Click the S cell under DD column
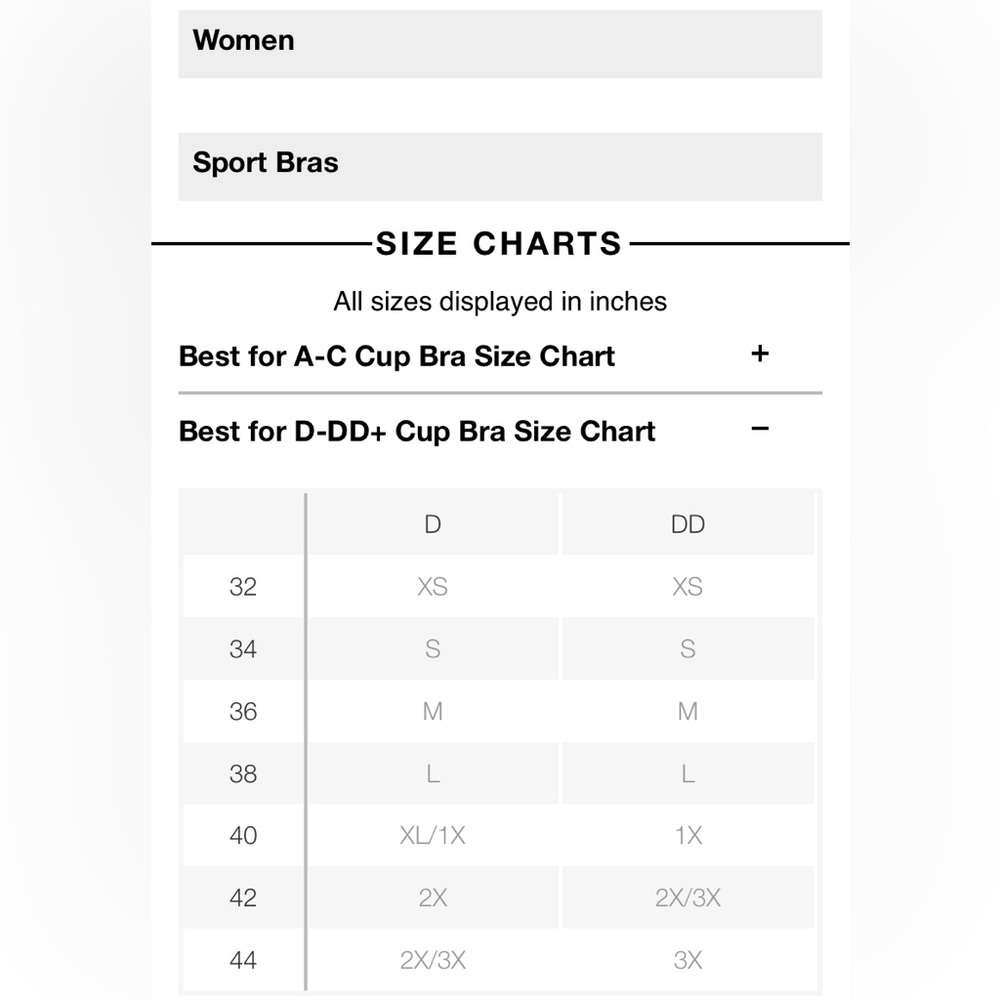The image size is (1000, 1000). pos(688,649)
